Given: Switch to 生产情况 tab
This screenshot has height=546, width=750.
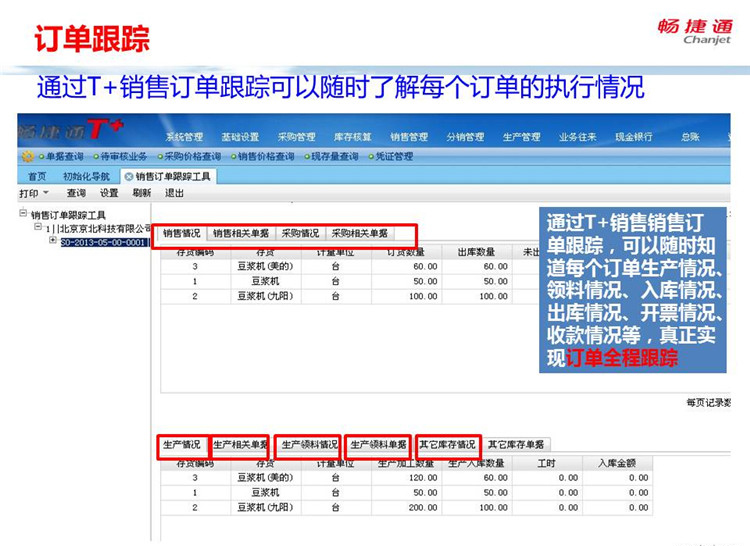Looking at the screenshot, I should (x=181, y=445).
